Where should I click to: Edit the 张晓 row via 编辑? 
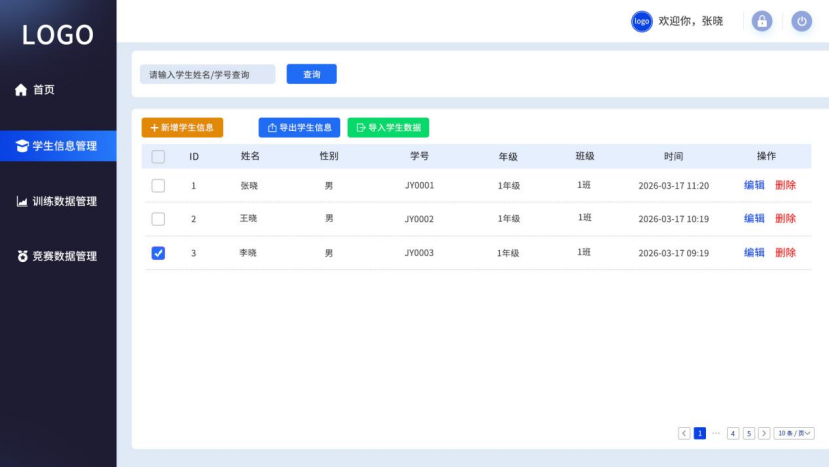[x=754, y=185]
